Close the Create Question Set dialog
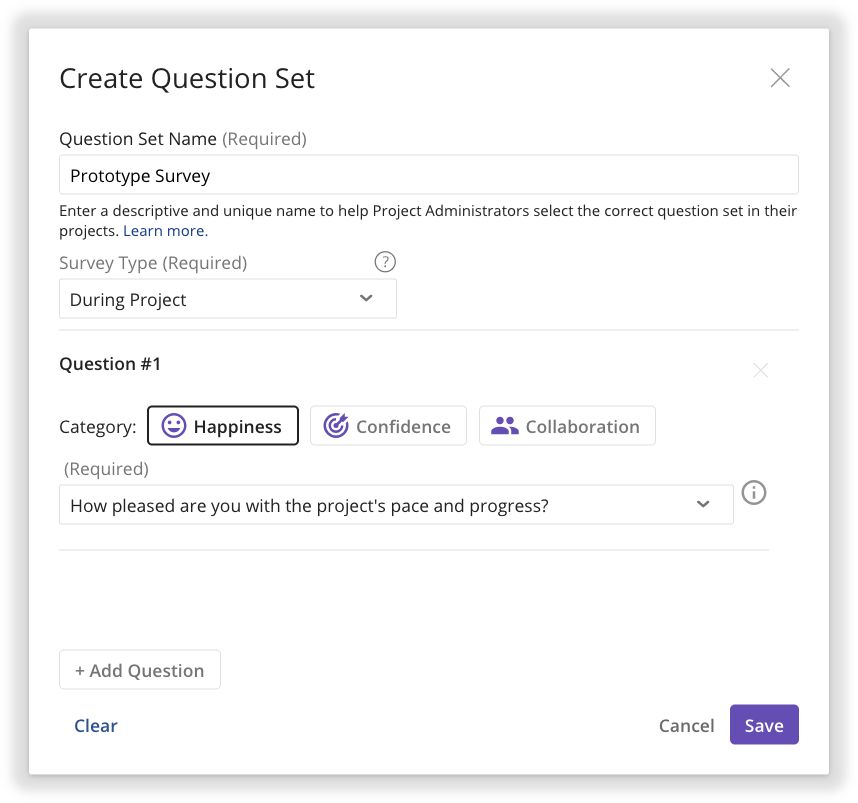The height and width of the screenshot is (803, 858). point(780,77)
